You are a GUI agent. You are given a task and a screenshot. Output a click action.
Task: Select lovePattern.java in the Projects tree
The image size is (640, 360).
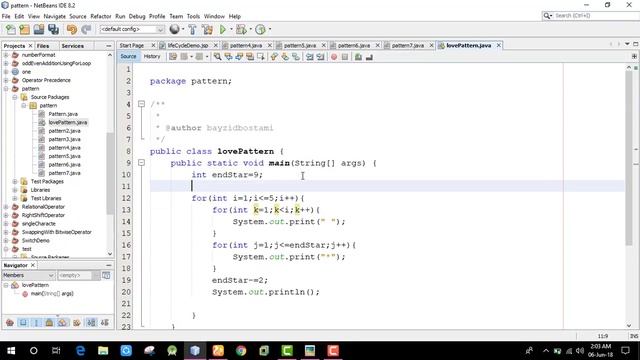click(67, 122)
